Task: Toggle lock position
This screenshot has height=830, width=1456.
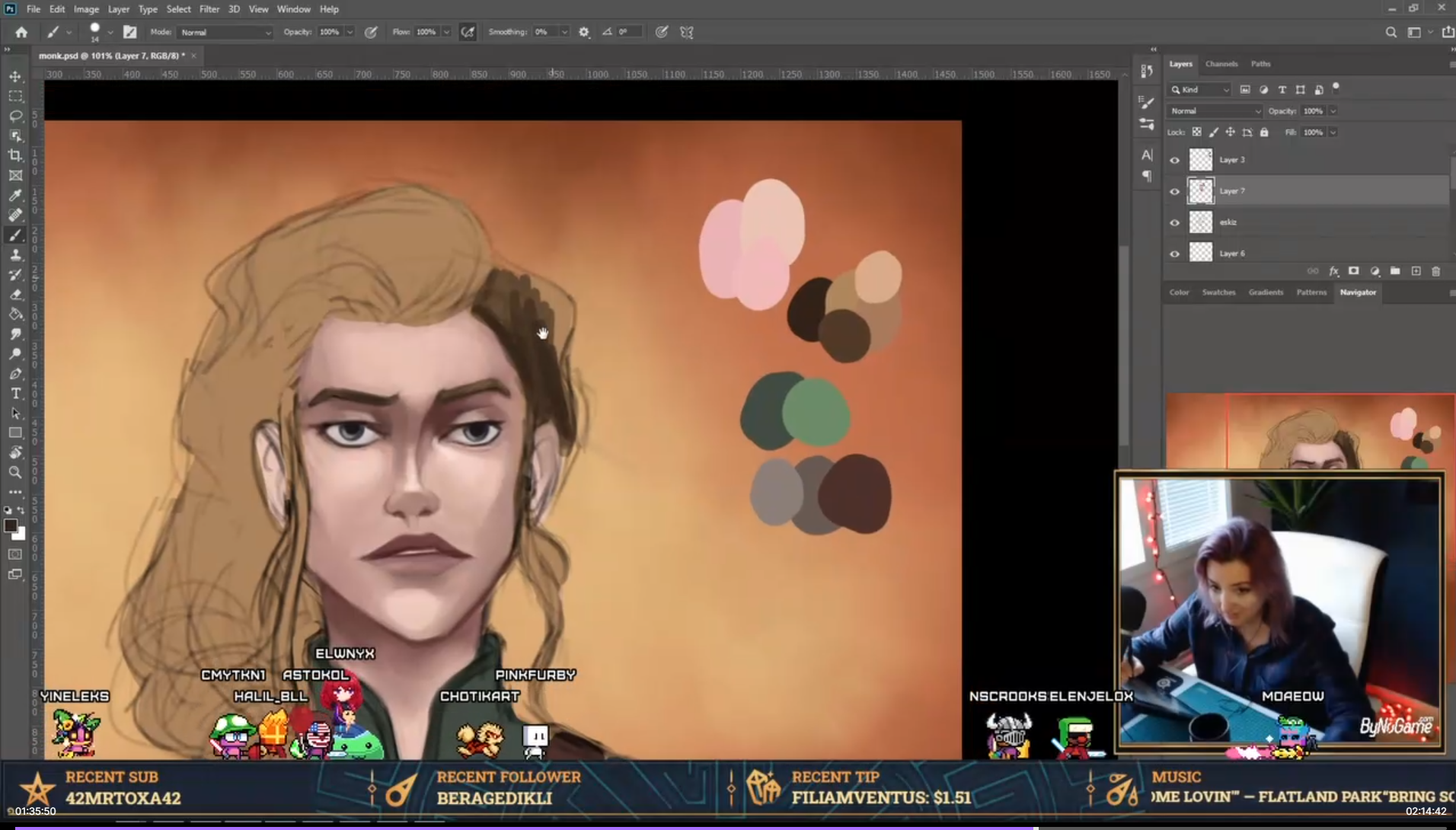Action: click(x=1231, y=132)
